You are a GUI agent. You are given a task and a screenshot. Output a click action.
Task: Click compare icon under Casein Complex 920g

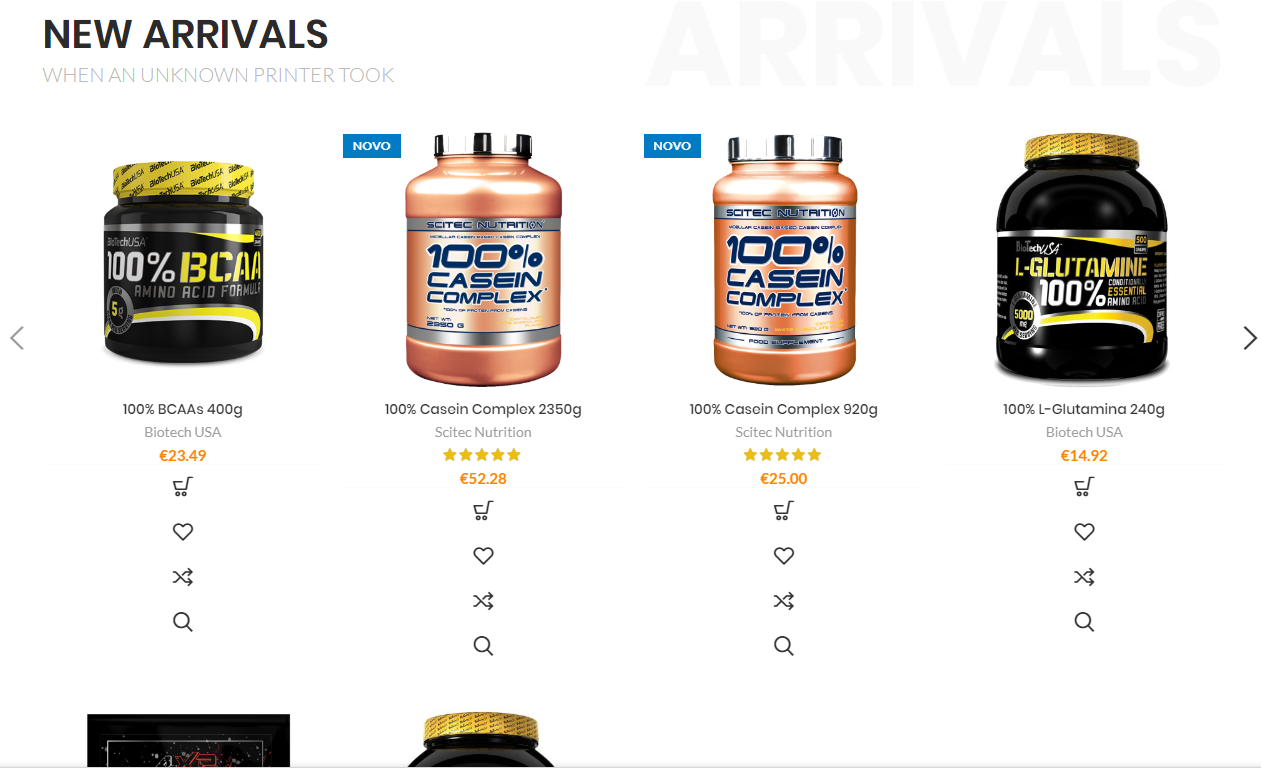pyautogui.click(x=784, y=601)
